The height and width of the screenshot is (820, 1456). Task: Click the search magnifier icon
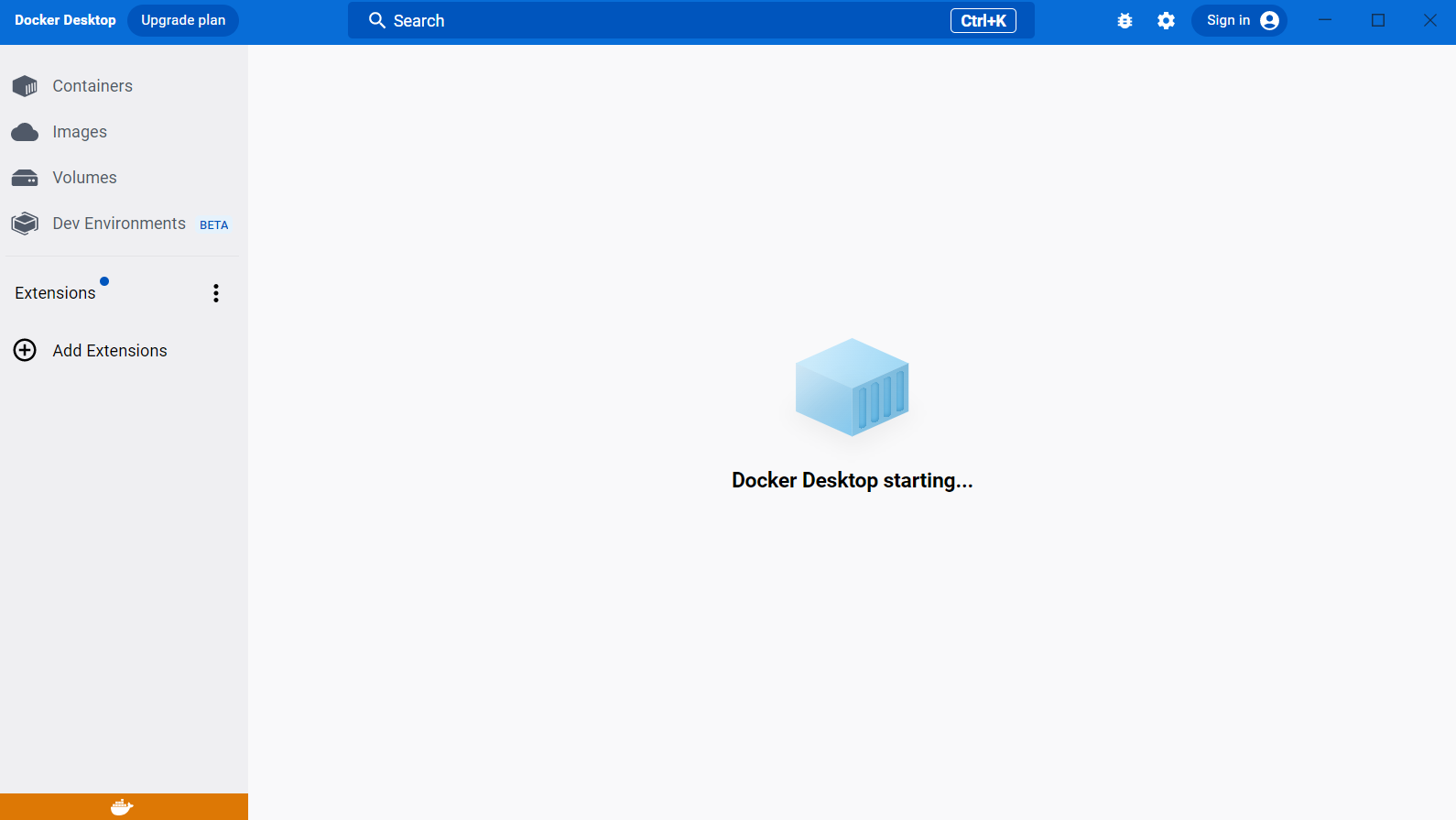376,20
